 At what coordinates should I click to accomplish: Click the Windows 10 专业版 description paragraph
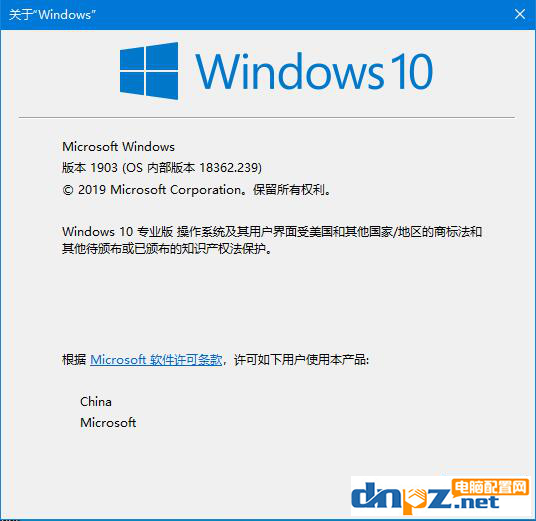coord(272,240)
